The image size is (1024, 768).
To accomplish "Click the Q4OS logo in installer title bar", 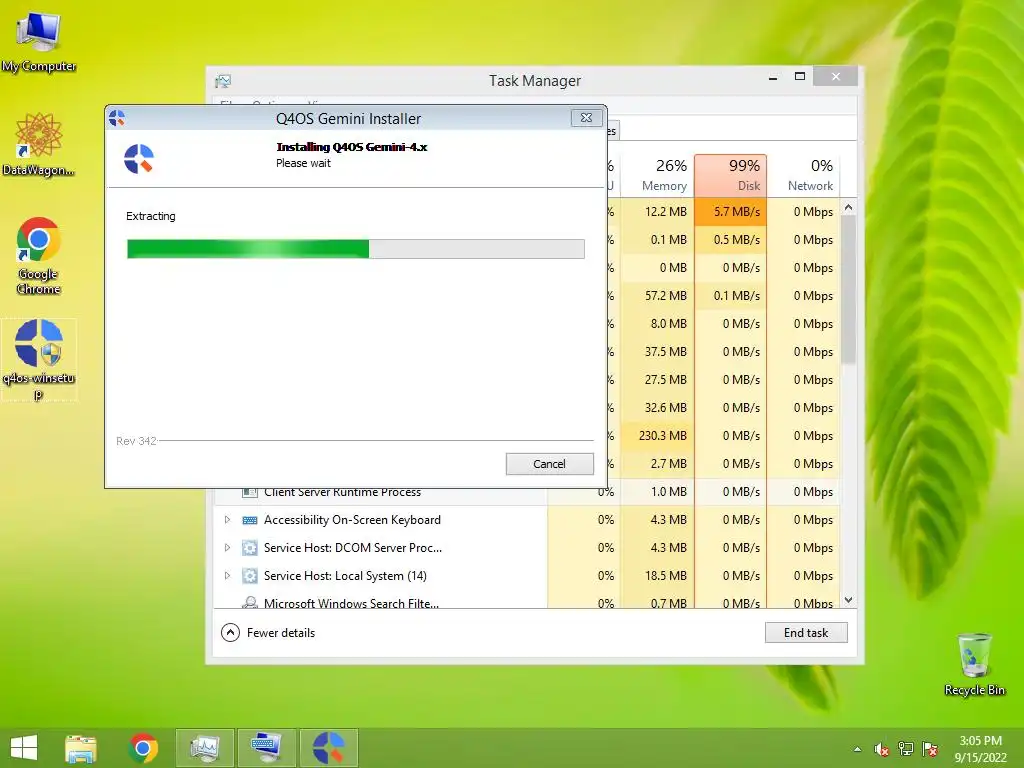I will click(117, 118).
